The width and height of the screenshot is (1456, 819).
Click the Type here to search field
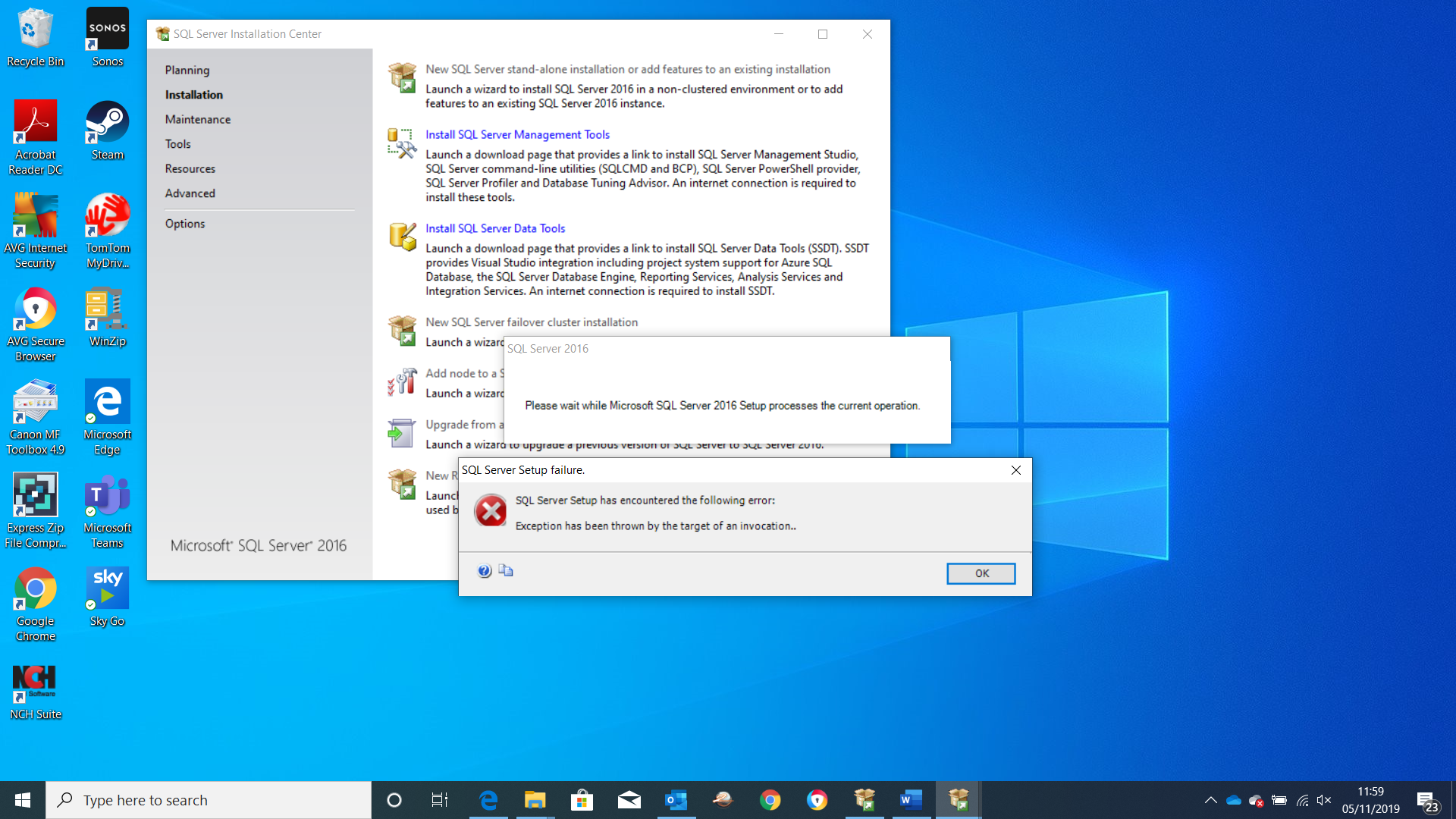click(x=209, y=799)
